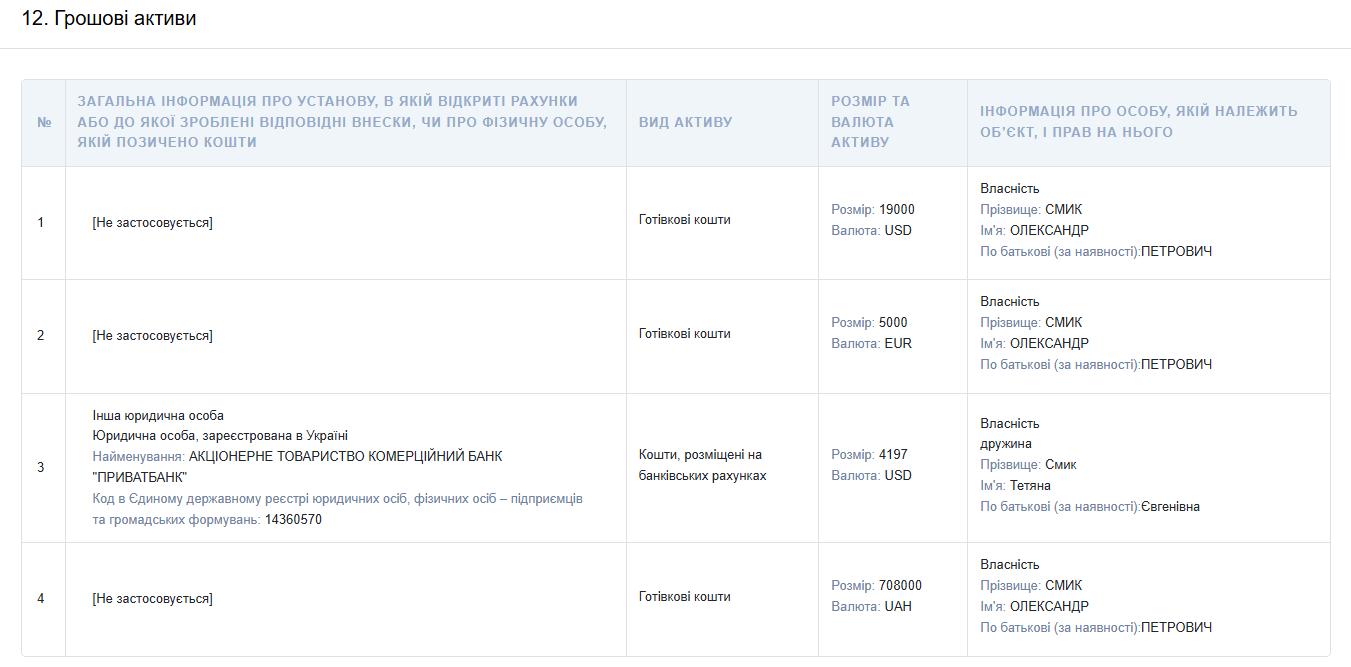Click the 5000 amount in row 2
This screenshot has width=1351, height=667.
click(893, 323)
